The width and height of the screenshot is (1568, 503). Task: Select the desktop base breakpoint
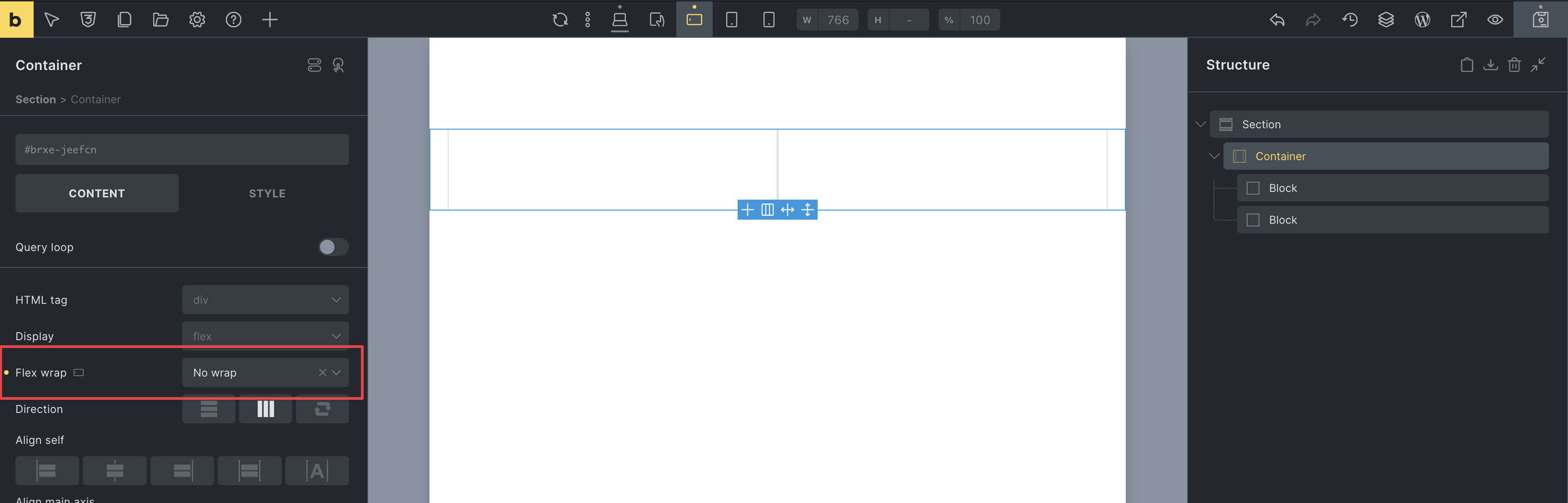619,20
